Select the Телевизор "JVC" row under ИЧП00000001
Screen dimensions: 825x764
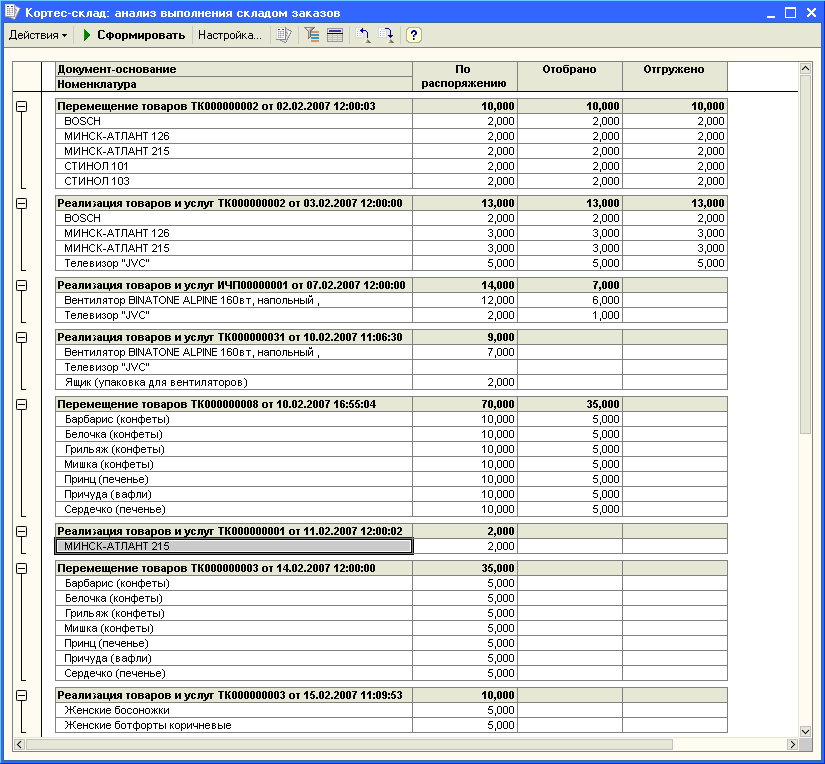coord(234,315)
